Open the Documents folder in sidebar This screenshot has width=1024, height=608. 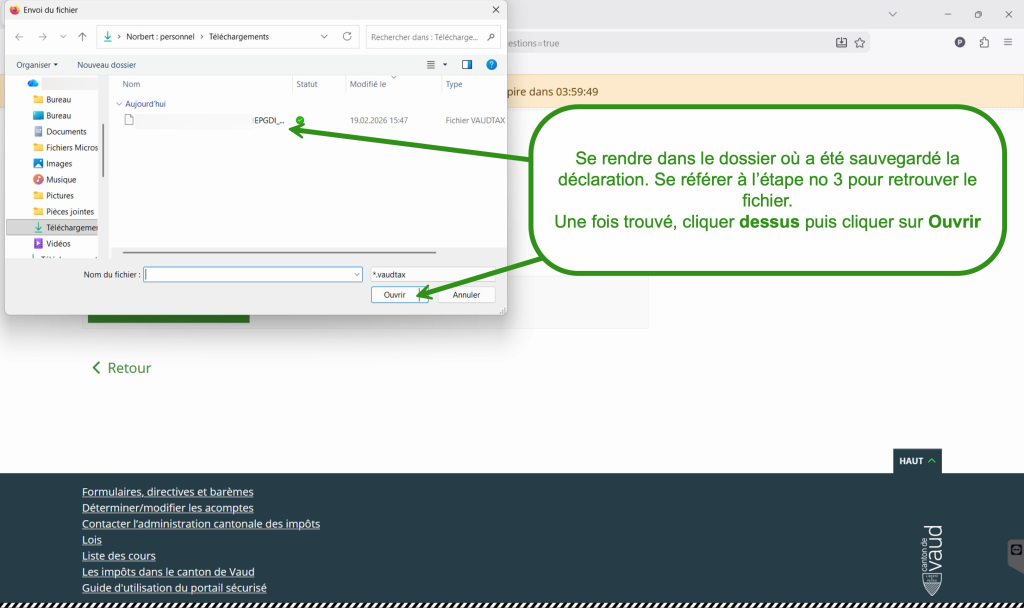[66, 131]
